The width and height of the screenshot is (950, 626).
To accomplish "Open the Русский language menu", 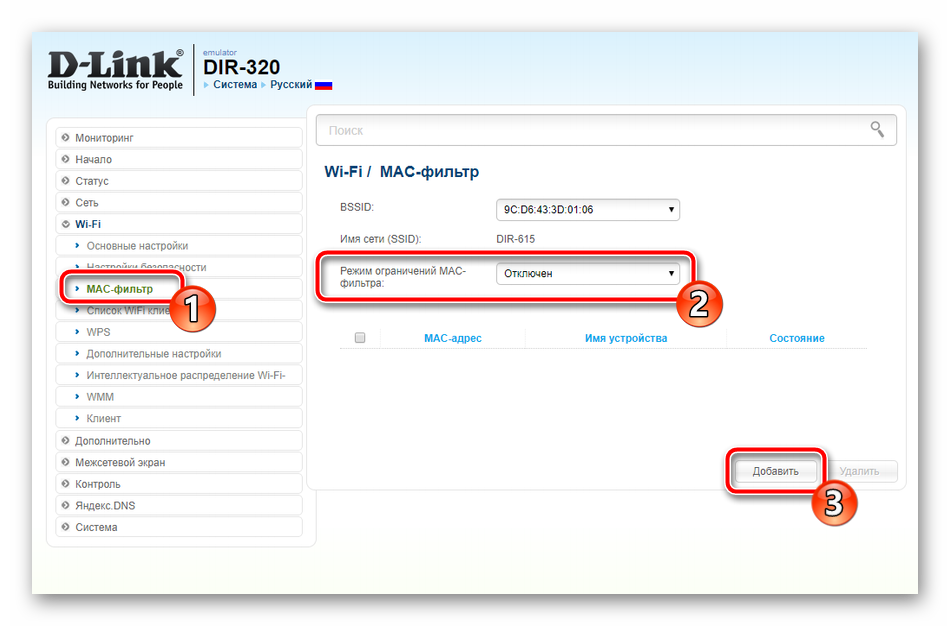I will click(291, 85).
